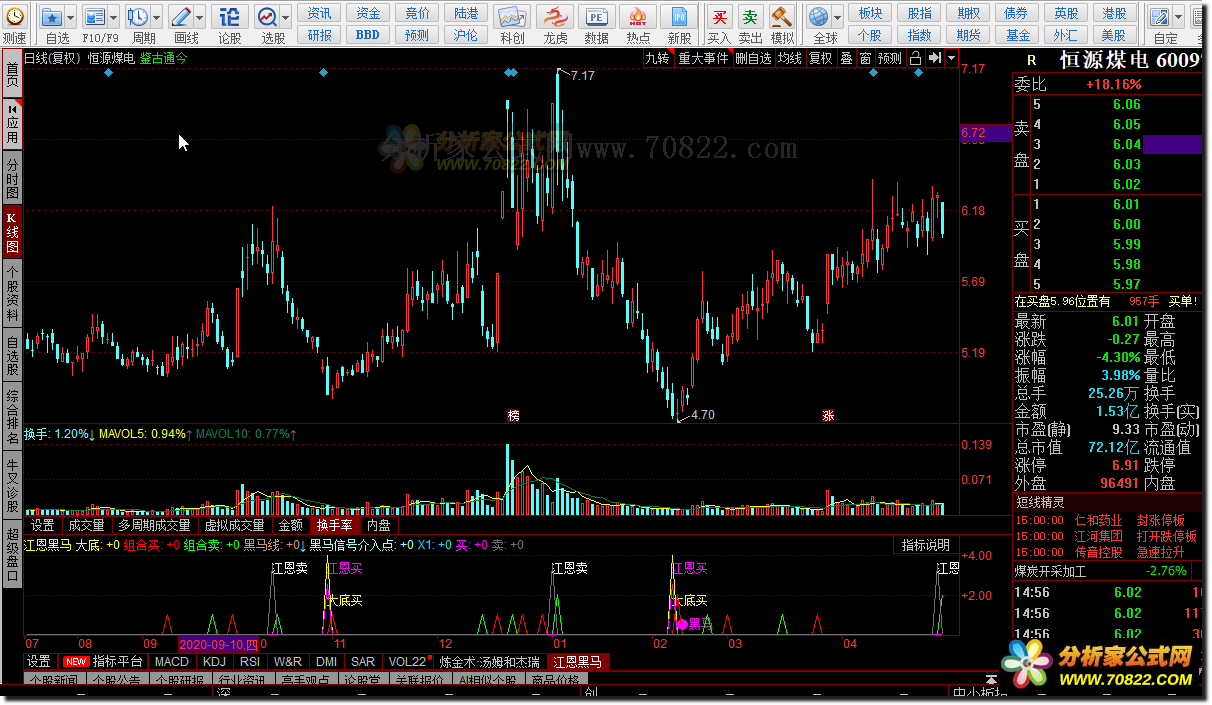Expand the 周期 period dropdown arrow

(x=157, y=17)
